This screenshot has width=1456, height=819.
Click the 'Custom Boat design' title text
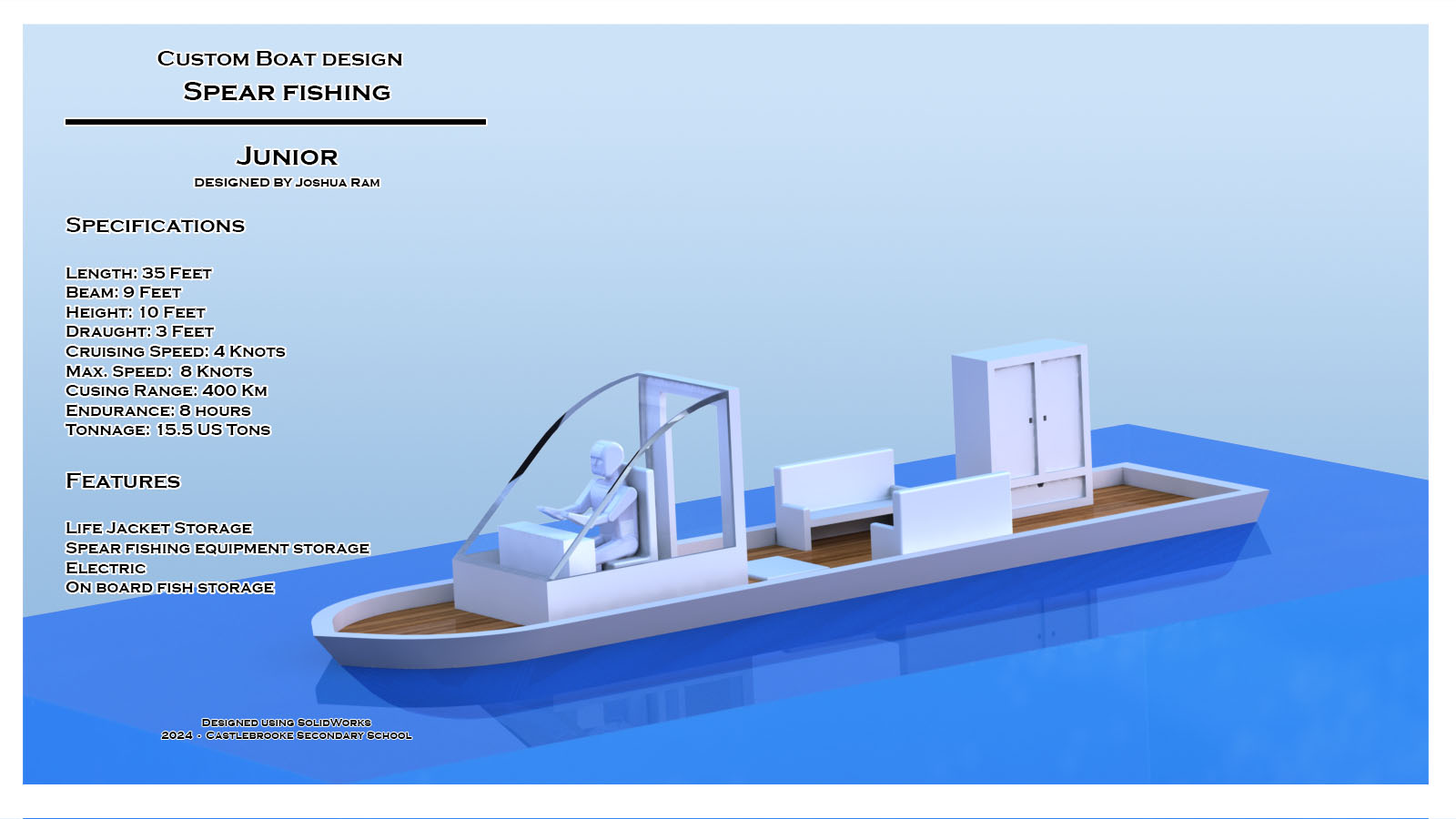click(279, 59)
